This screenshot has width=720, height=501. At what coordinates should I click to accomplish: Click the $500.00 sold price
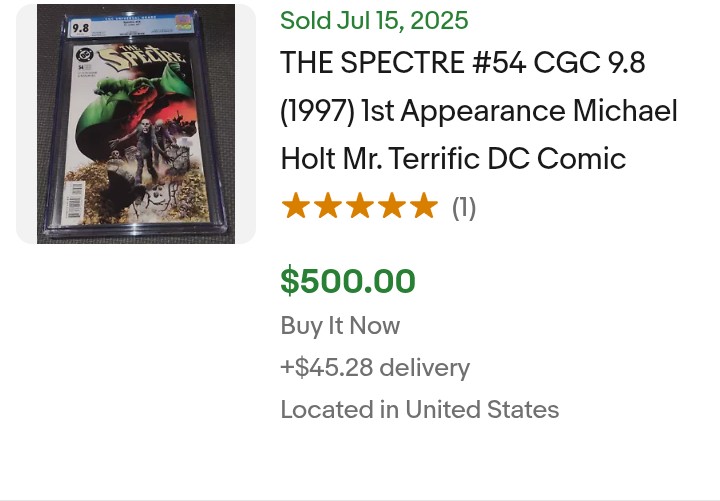tap(348, 281)
